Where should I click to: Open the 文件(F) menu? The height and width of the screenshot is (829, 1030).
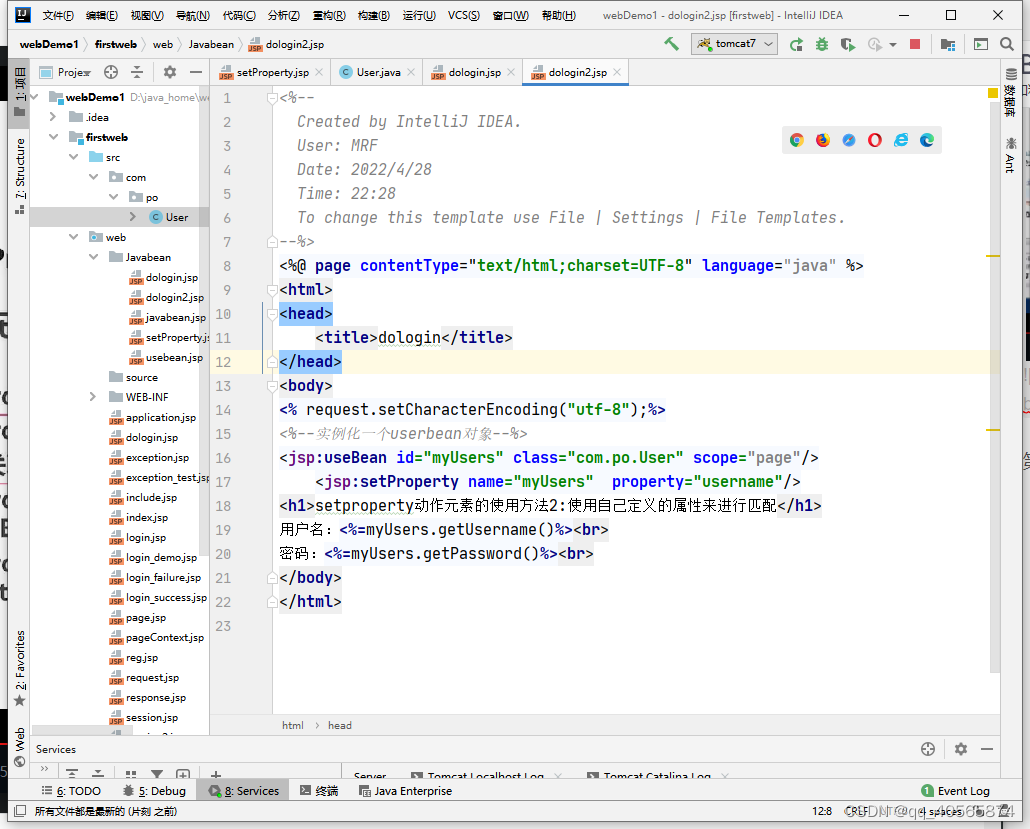click(x=58, y=15)
